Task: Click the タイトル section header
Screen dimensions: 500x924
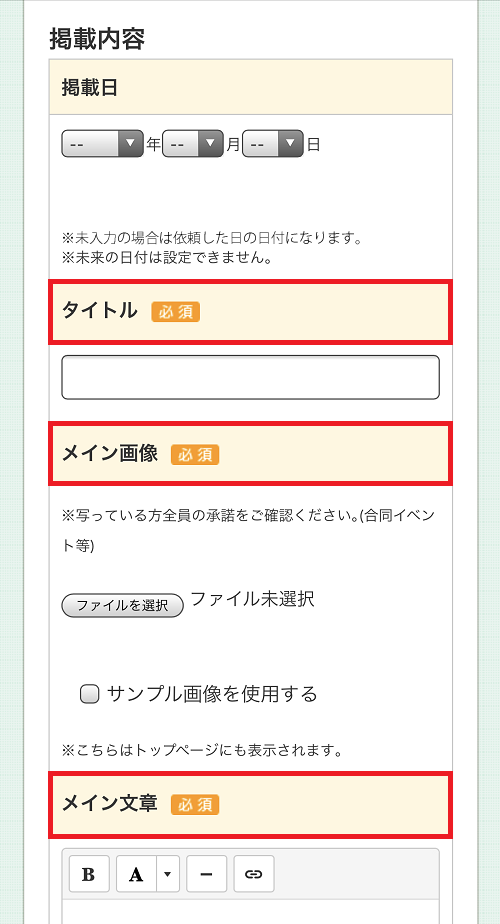Action: [x=251, y=312]
